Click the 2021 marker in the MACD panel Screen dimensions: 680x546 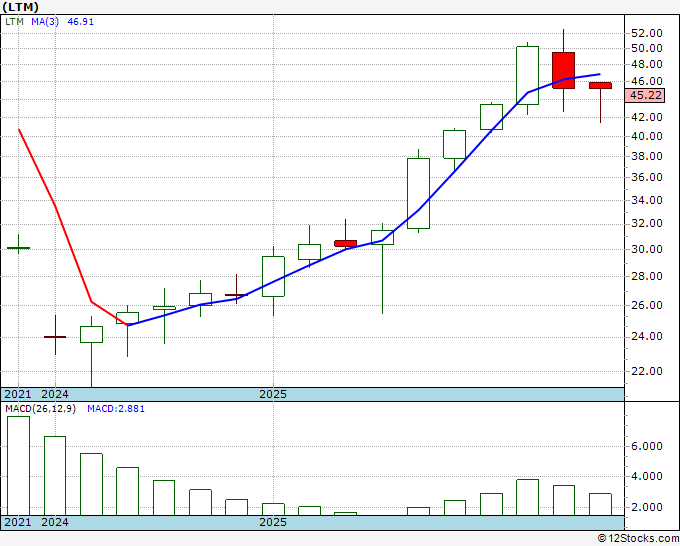point(19,522)
